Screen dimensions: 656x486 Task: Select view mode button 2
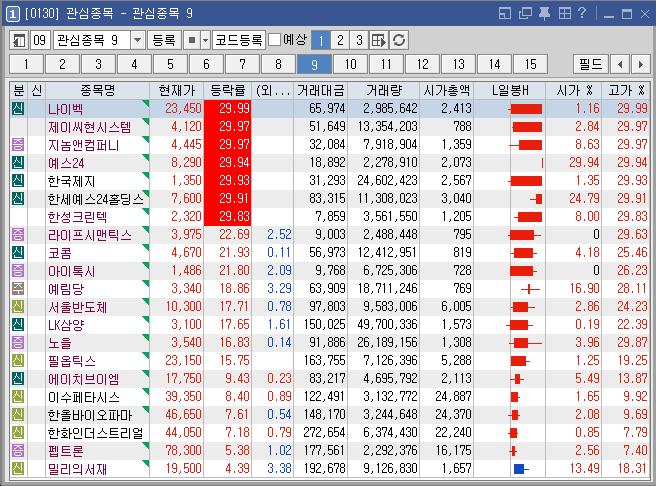(340, 40)
